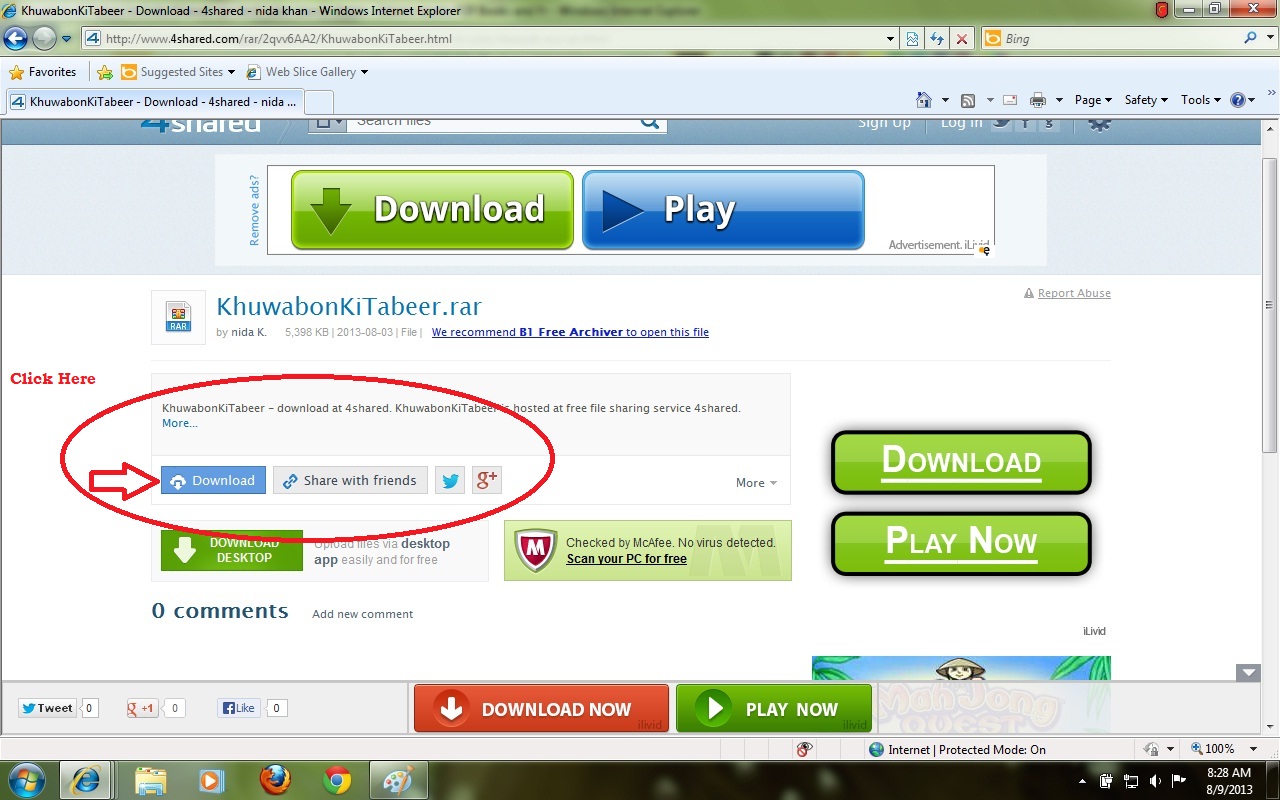Click the Print icon in command bar
Screen dimensions: 1280x800
click(x=1038, y=100)
